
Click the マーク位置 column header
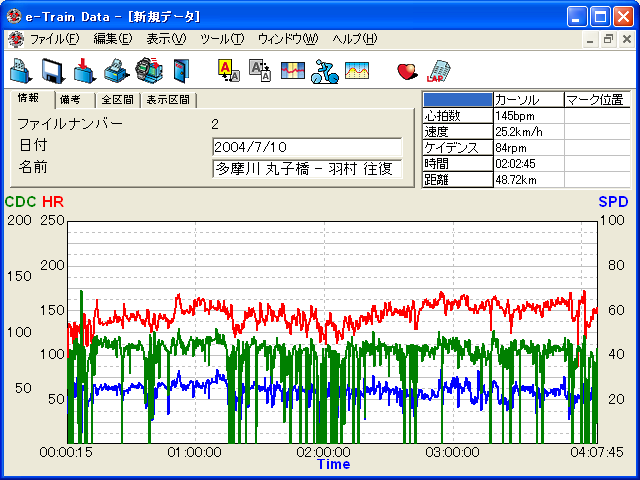coord(595,100)
